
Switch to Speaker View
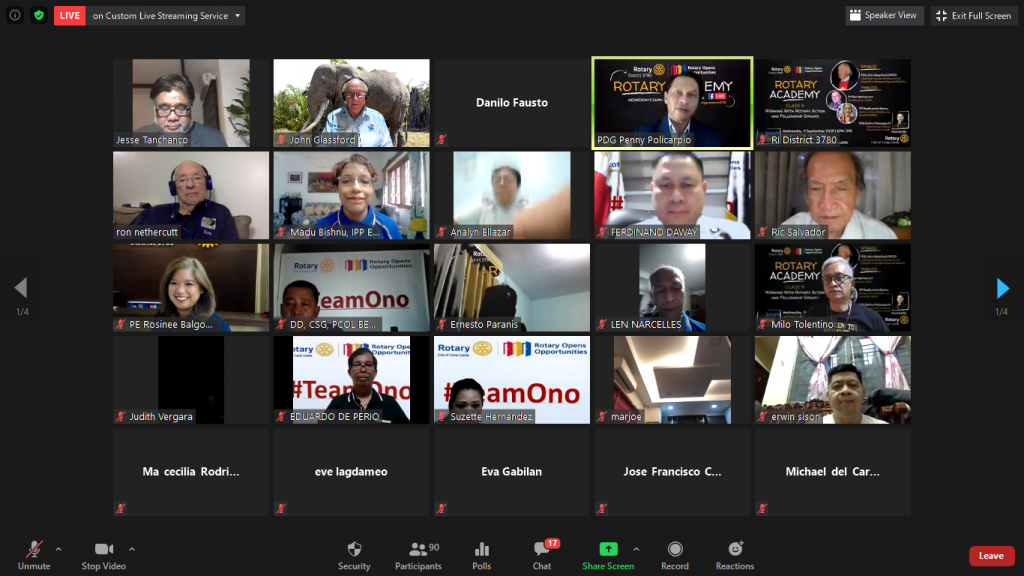tap(884, 15)
